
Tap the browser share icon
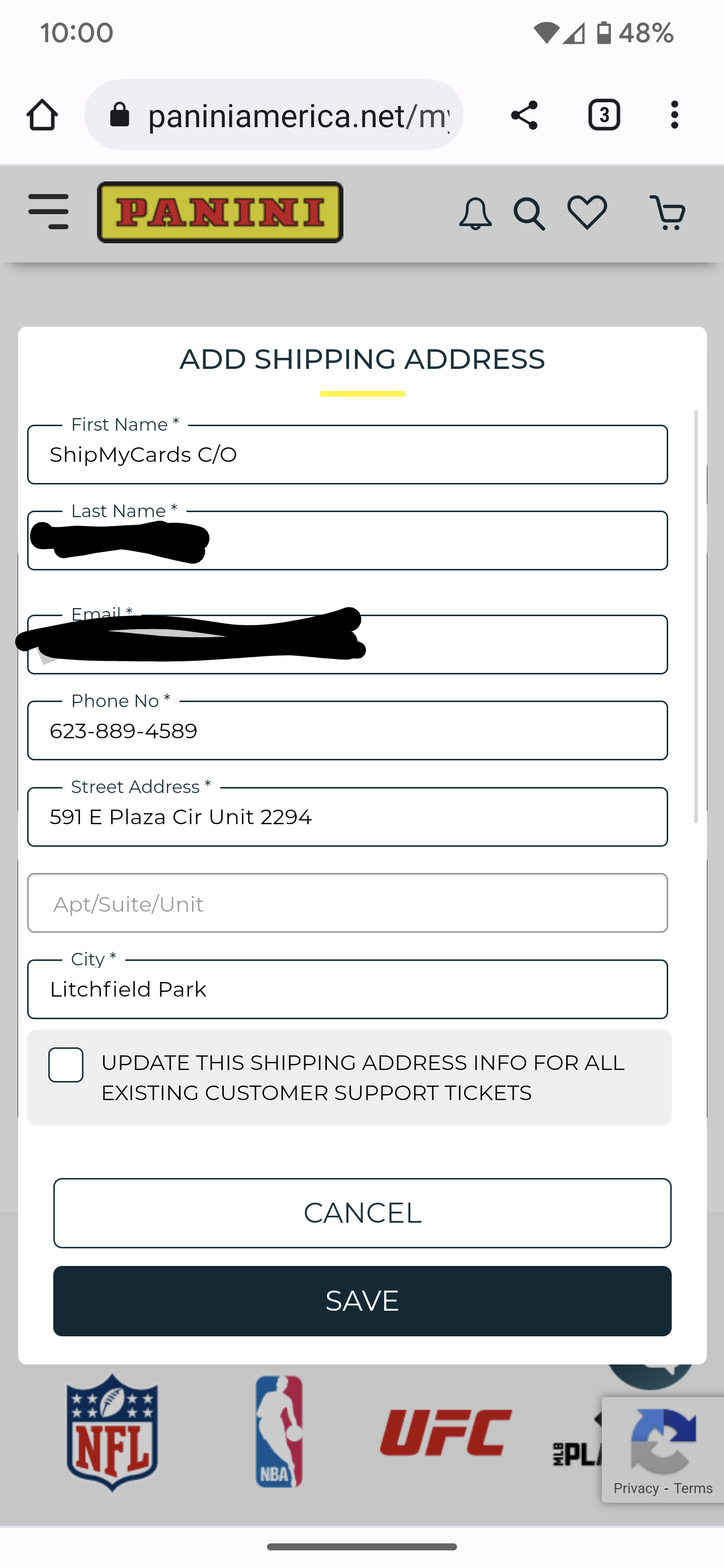(524, 115)
